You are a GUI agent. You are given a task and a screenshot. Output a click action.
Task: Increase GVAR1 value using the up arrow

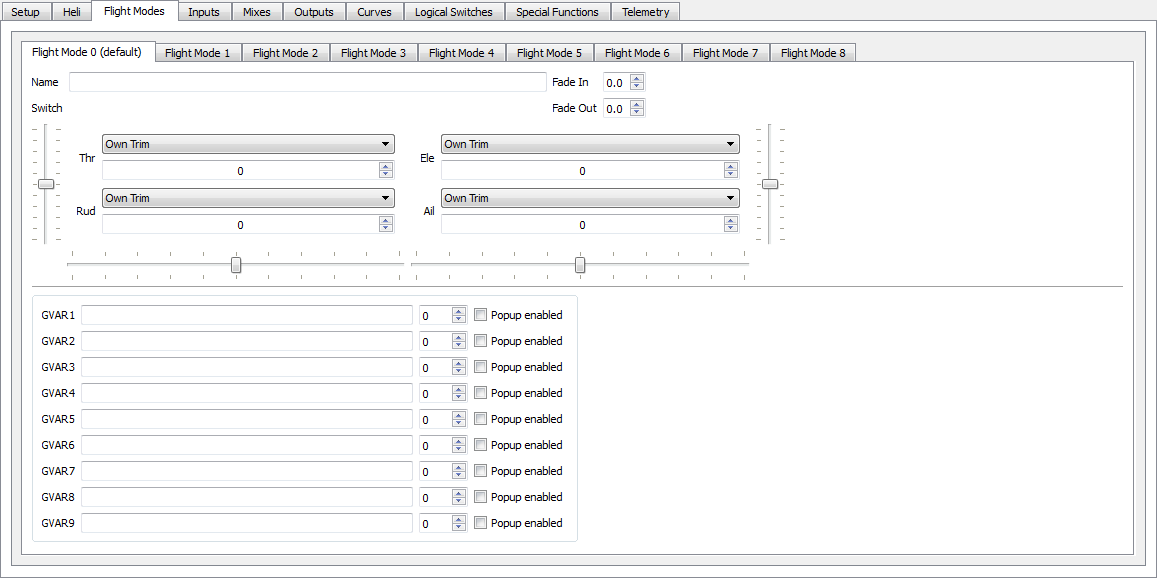pos(459,311)
